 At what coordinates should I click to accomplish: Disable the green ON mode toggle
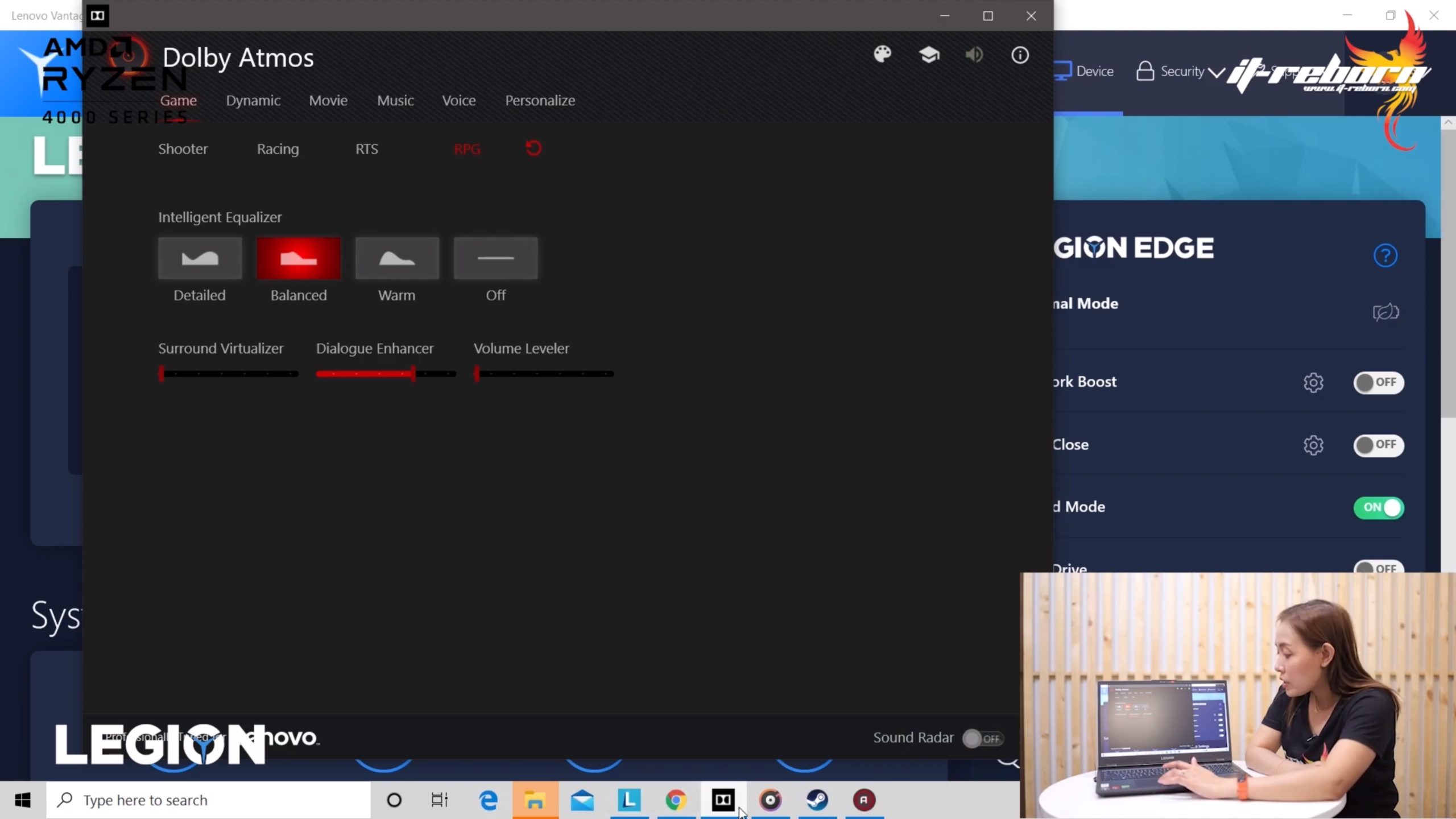click(1378, 507)
